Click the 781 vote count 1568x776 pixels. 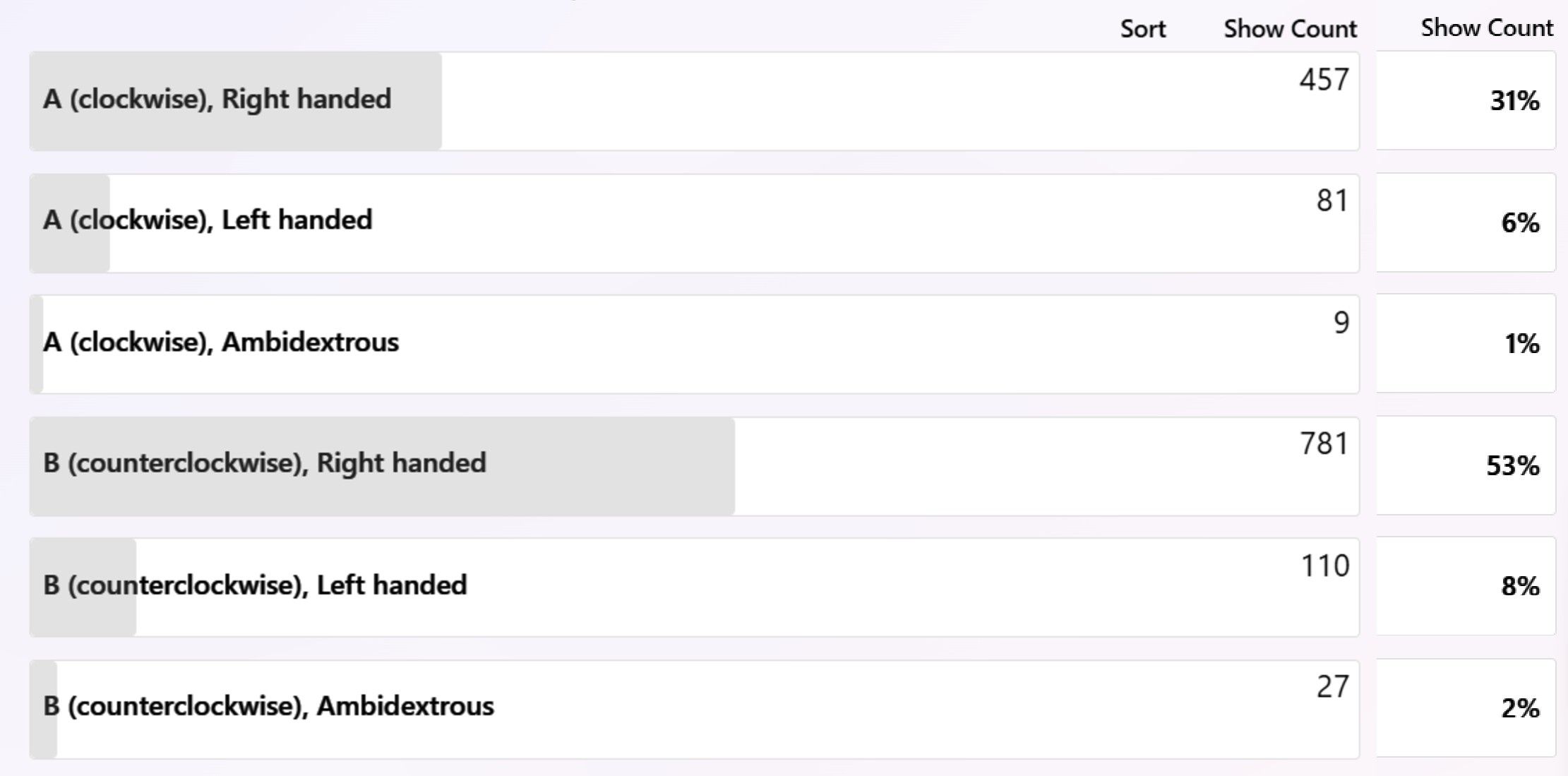click(x=1324, y=443)
